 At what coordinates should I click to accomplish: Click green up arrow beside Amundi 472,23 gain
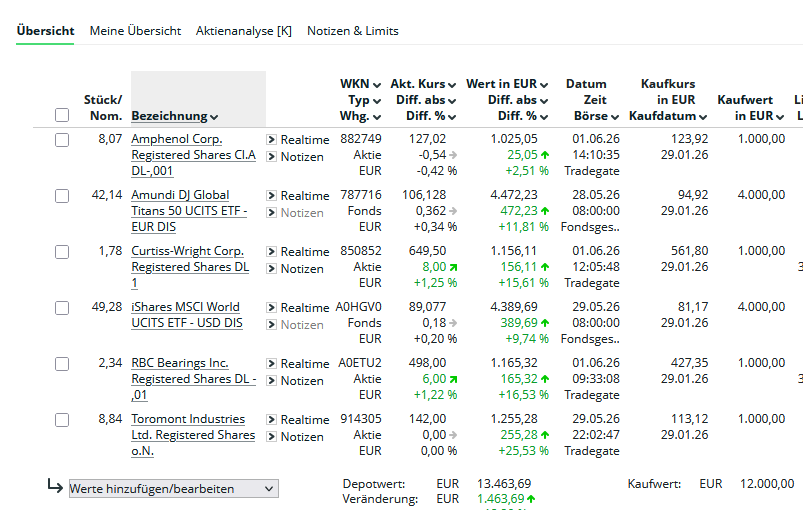545,210
